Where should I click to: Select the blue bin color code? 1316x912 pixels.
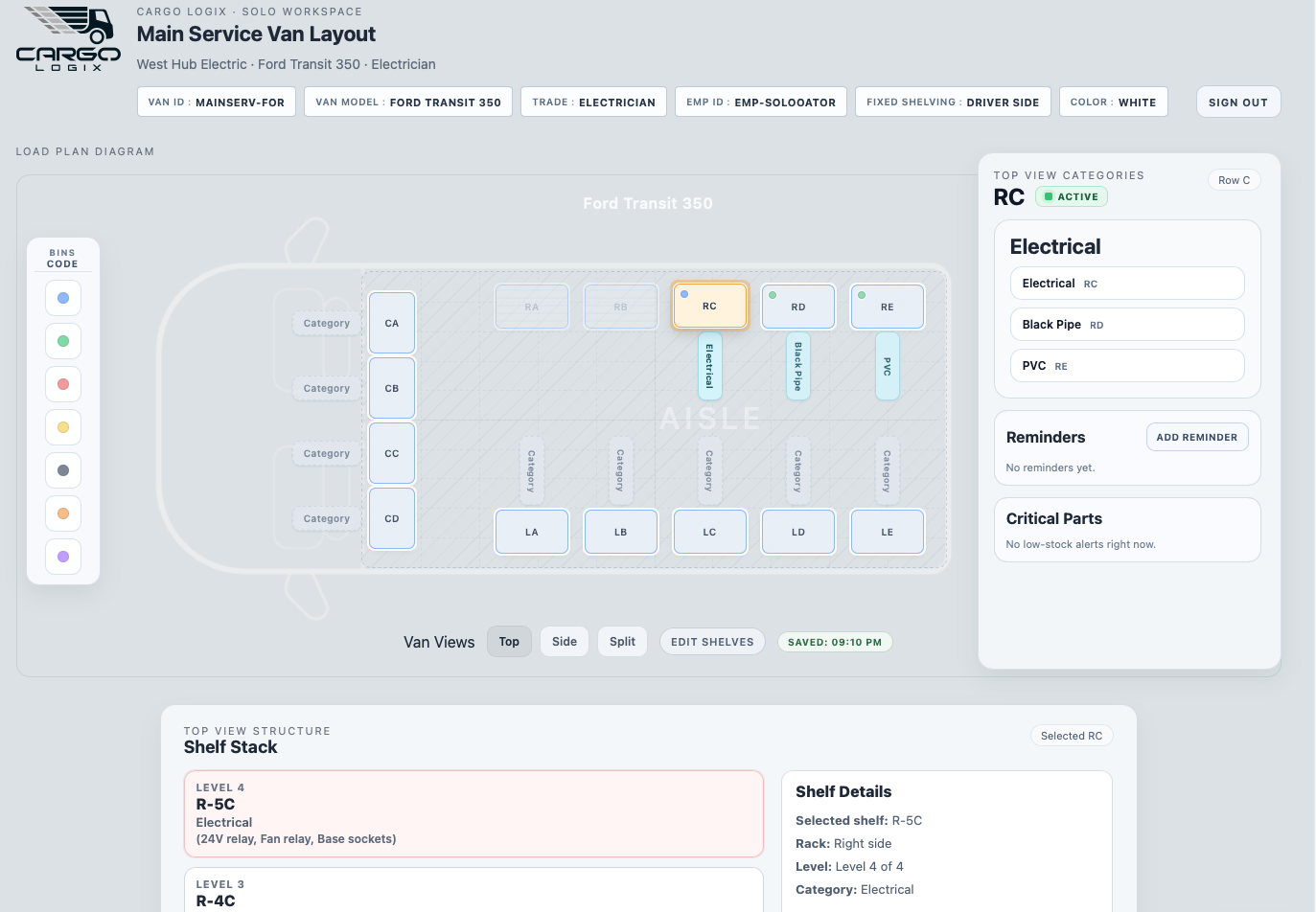[x=63, y=298]
